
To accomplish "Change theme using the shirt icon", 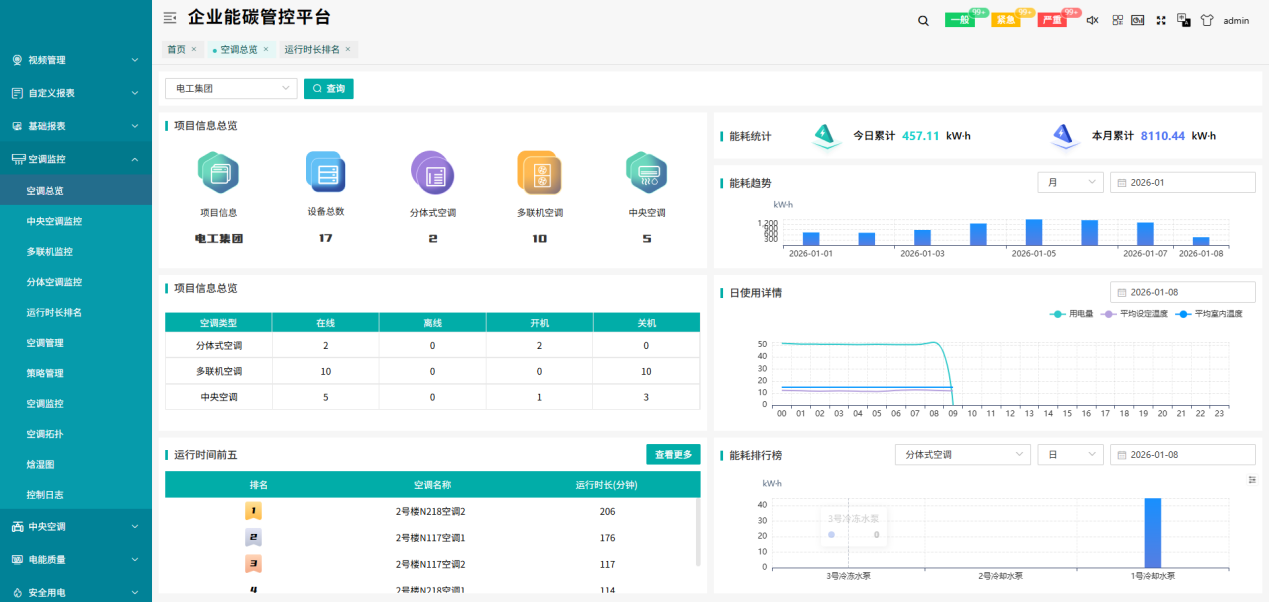I will (x=1207, y=20).
